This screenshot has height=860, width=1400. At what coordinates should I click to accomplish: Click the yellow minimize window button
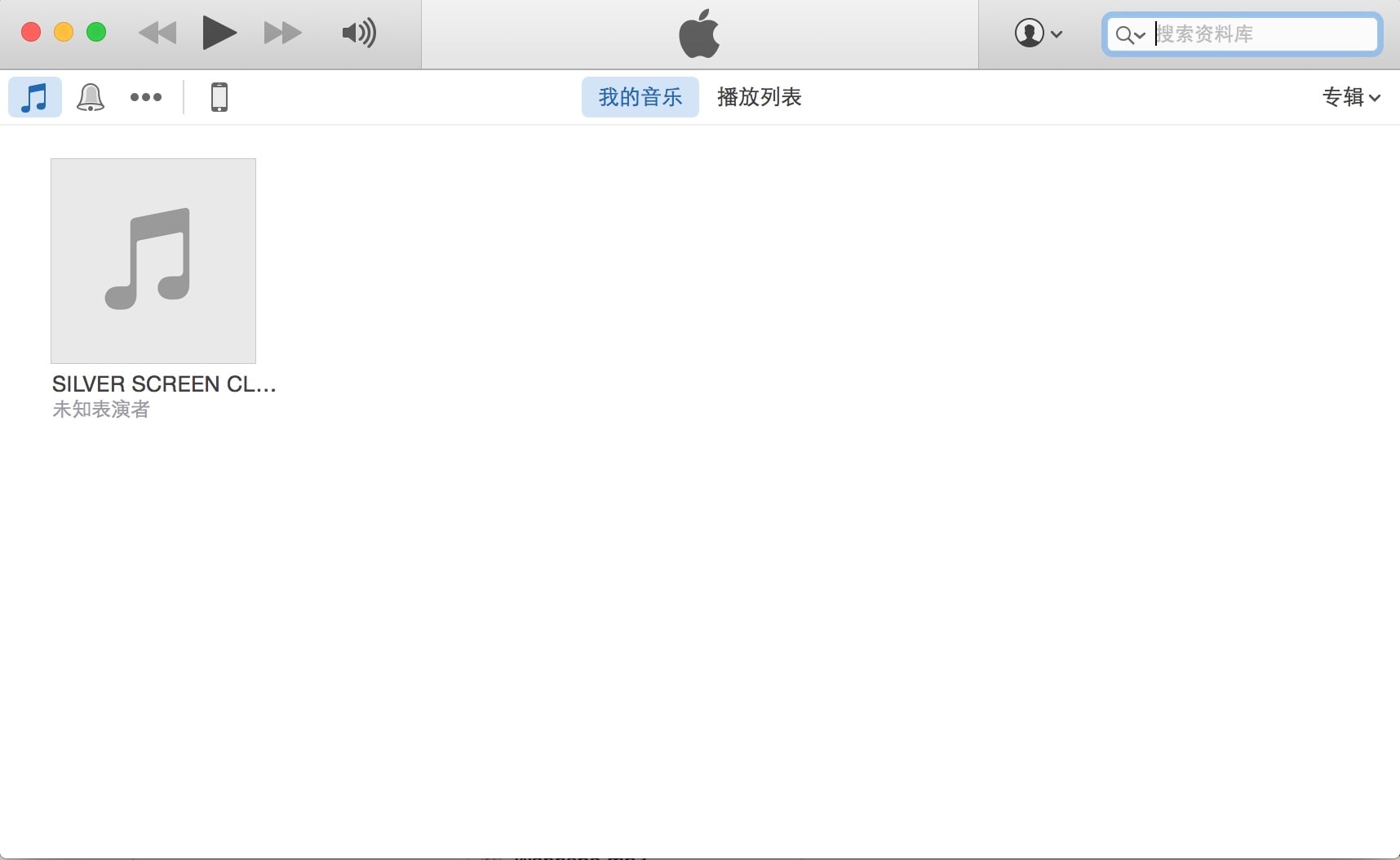[x=64, y=32]
